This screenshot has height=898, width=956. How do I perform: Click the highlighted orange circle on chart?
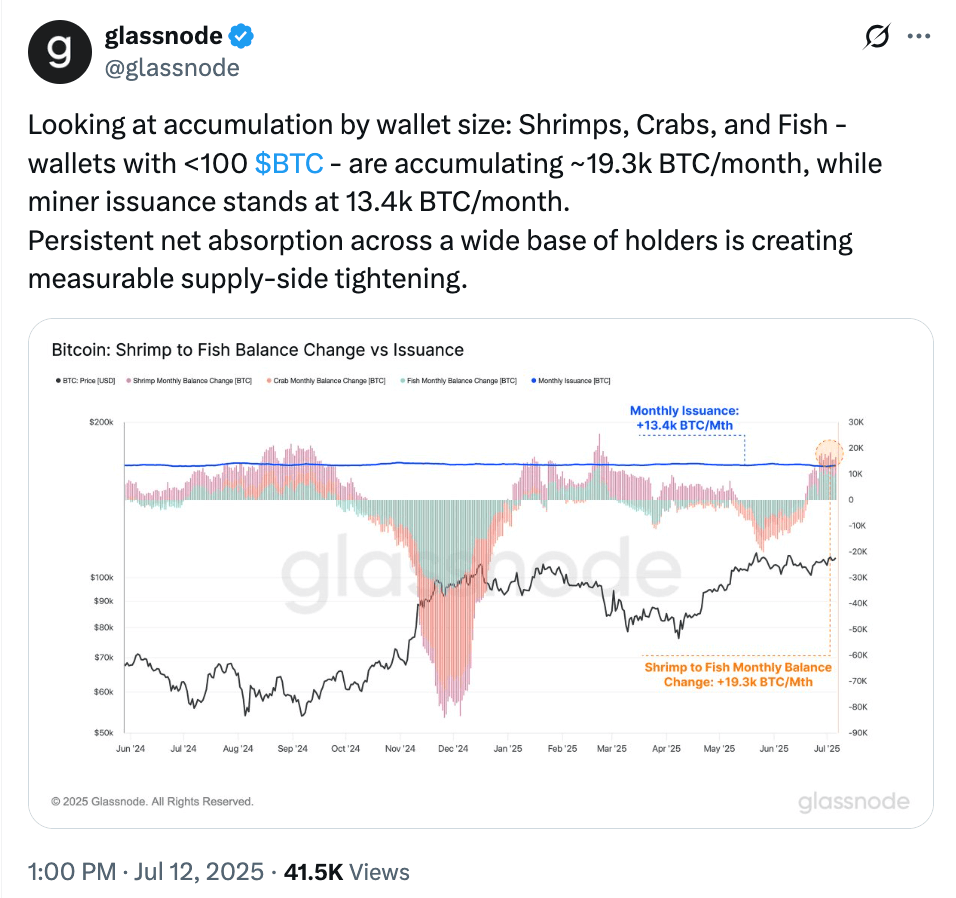pos(829,455)
